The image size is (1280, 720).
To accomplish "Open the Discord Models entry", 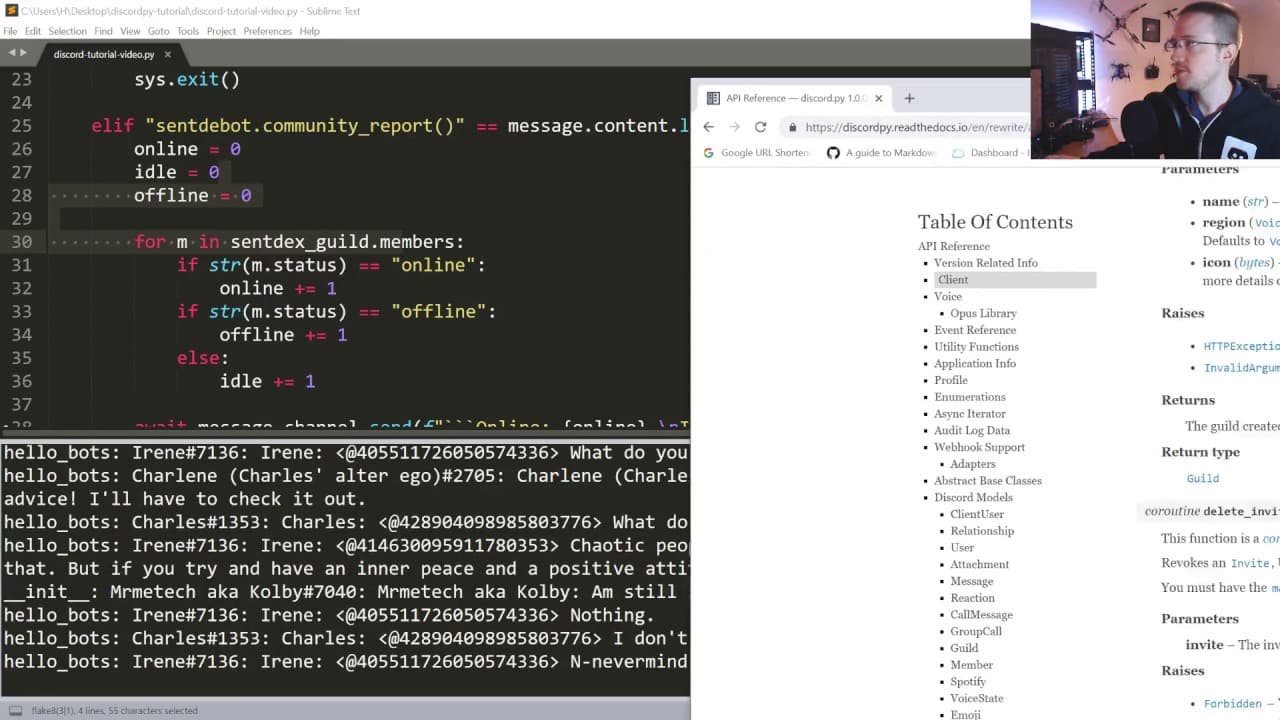I will 973,498.
